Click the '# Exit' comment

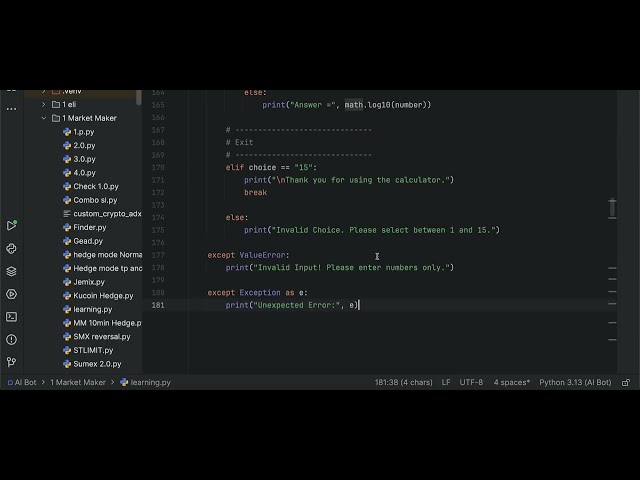240,142
